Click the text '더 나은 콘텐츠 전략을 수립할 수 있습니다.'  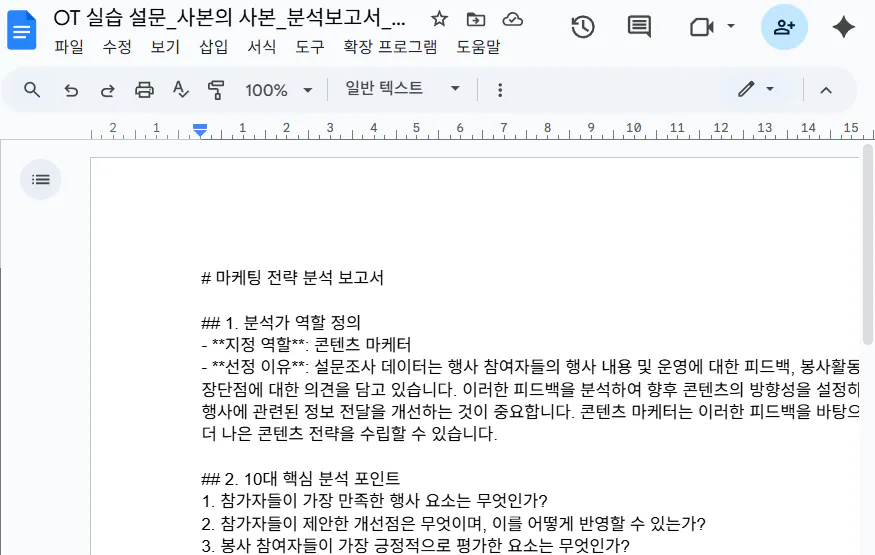(349, 434)
